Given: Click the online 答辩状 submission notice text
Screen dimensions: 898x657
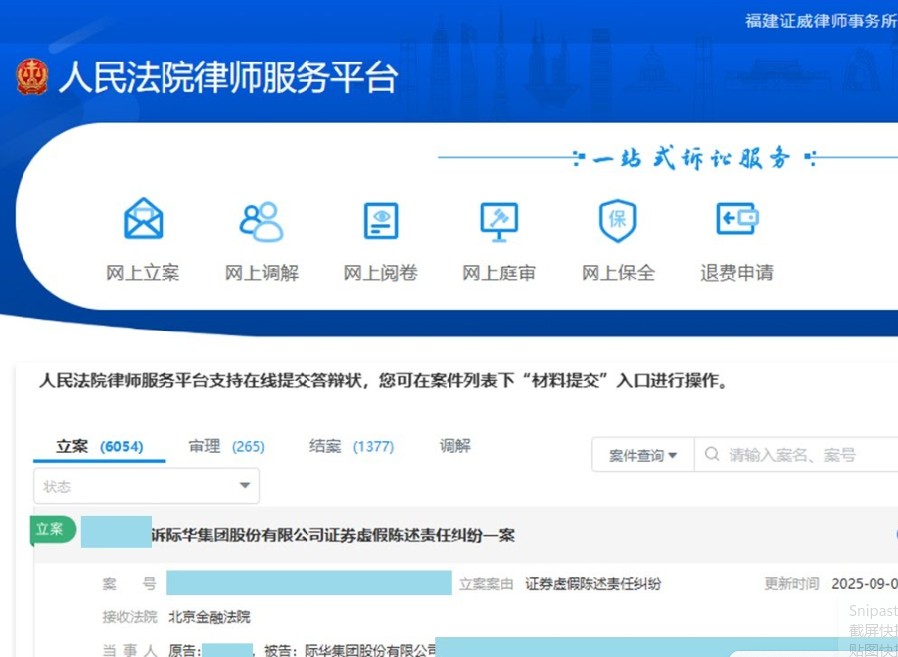Looking at the screenshot, I should point(383,380).
